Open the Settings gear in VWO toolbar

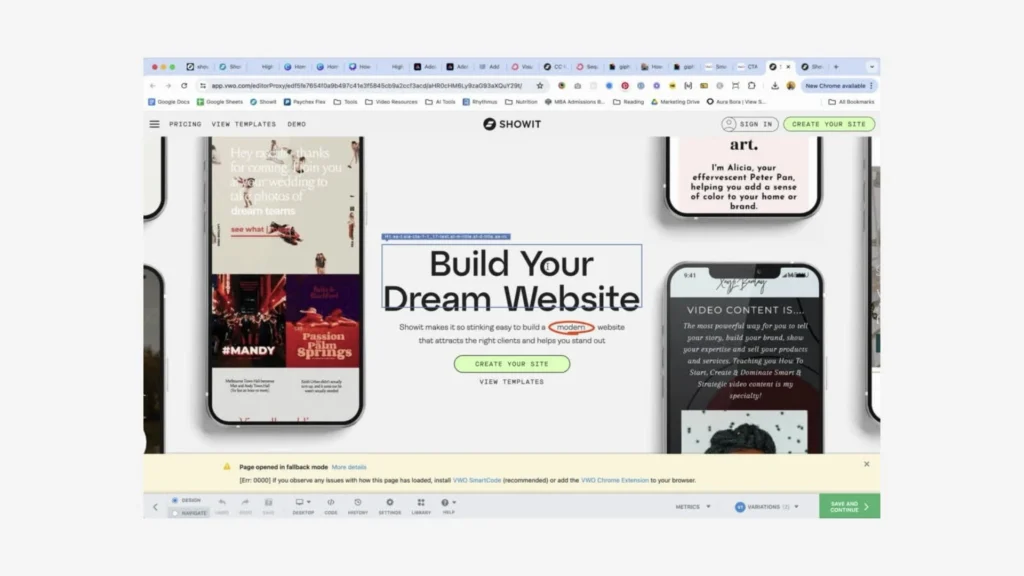pos(389,504)
